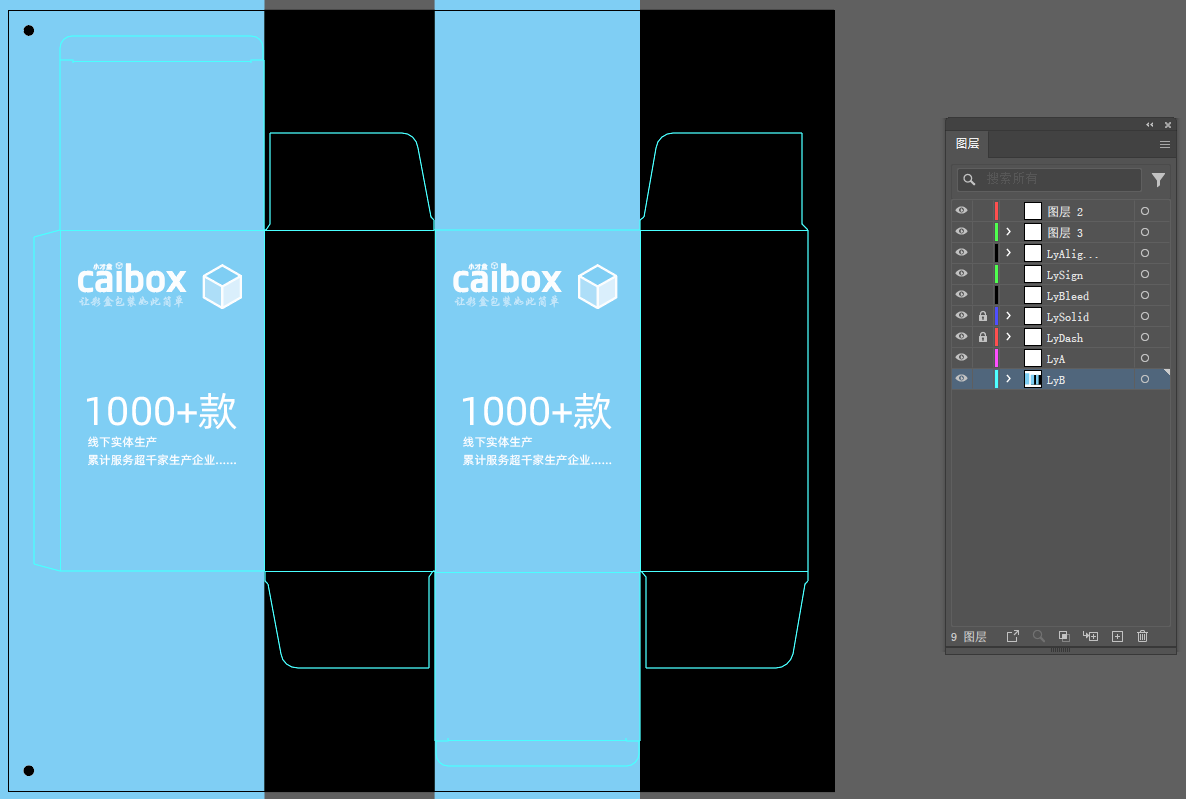Select the LySign layer thumbnail
The width and height of the screenshot is (1186, 799).
pyautogui.click(x=1032, y=275)
